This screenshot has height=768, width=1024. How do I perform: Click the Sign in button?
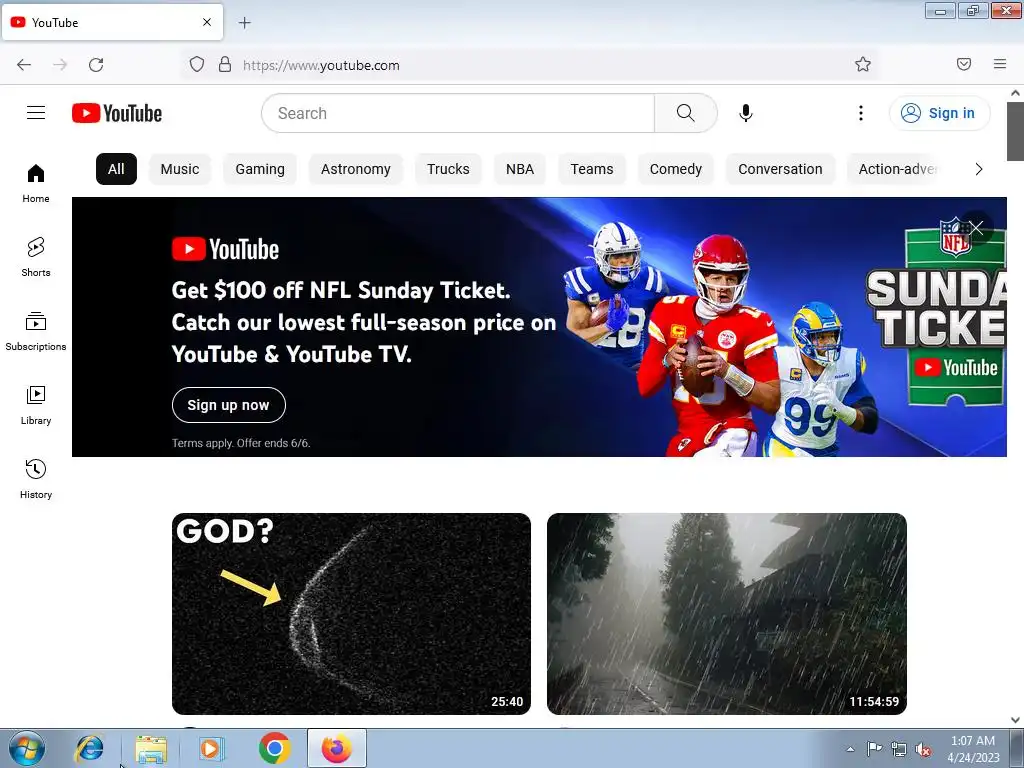pos(939,113)
